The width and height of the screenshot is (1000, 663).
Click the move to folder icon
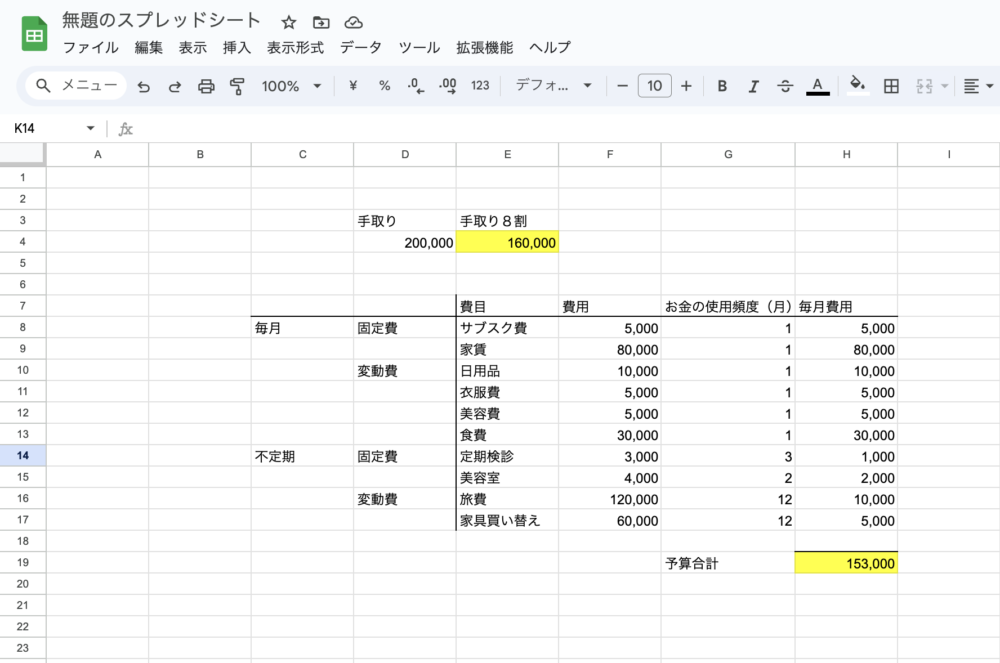(x=320, y=22)
